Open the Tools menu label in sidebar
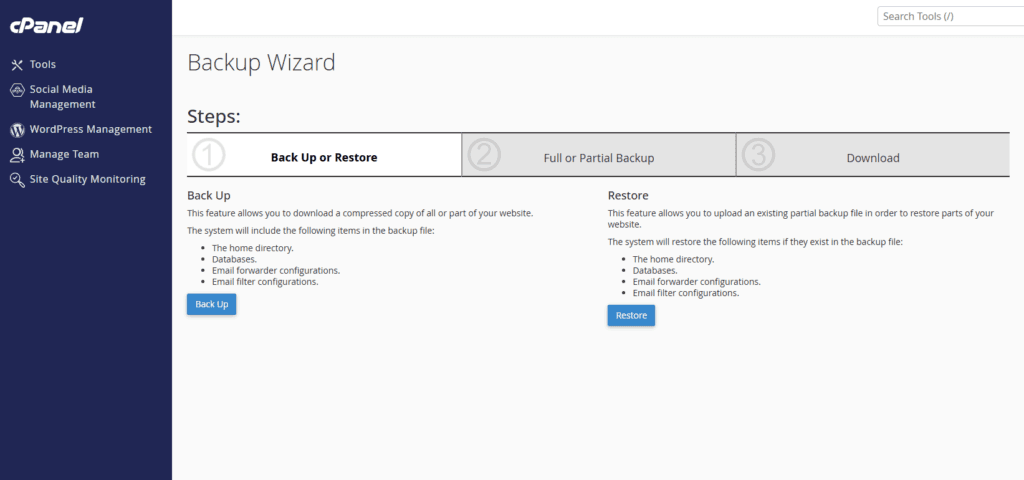Screen dimensions: 1024x480 [x=43, y=65]
